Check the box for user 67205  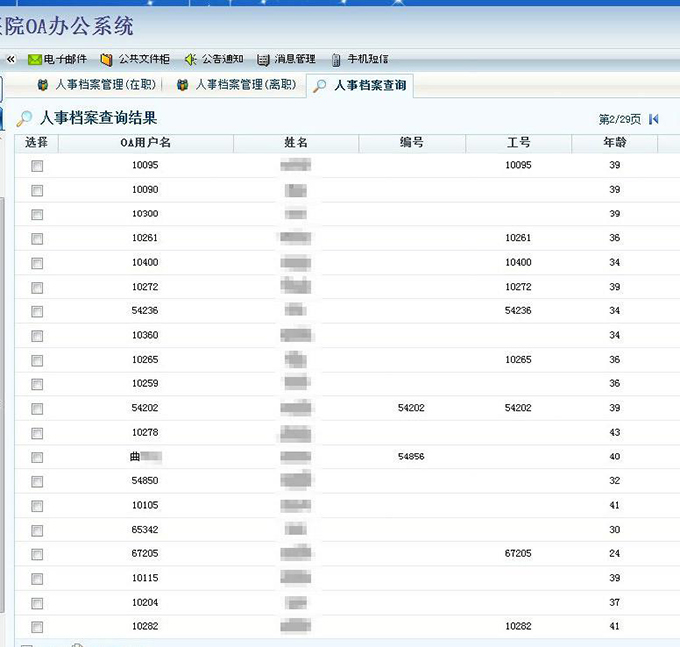pos(37,554)
